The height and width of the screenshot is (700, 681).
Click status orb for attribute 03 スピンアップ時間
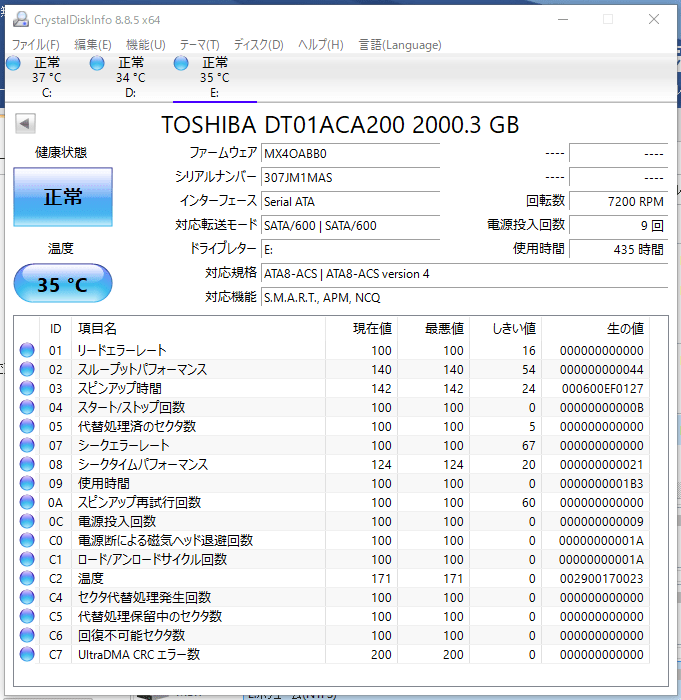click(x=27, y=388)
